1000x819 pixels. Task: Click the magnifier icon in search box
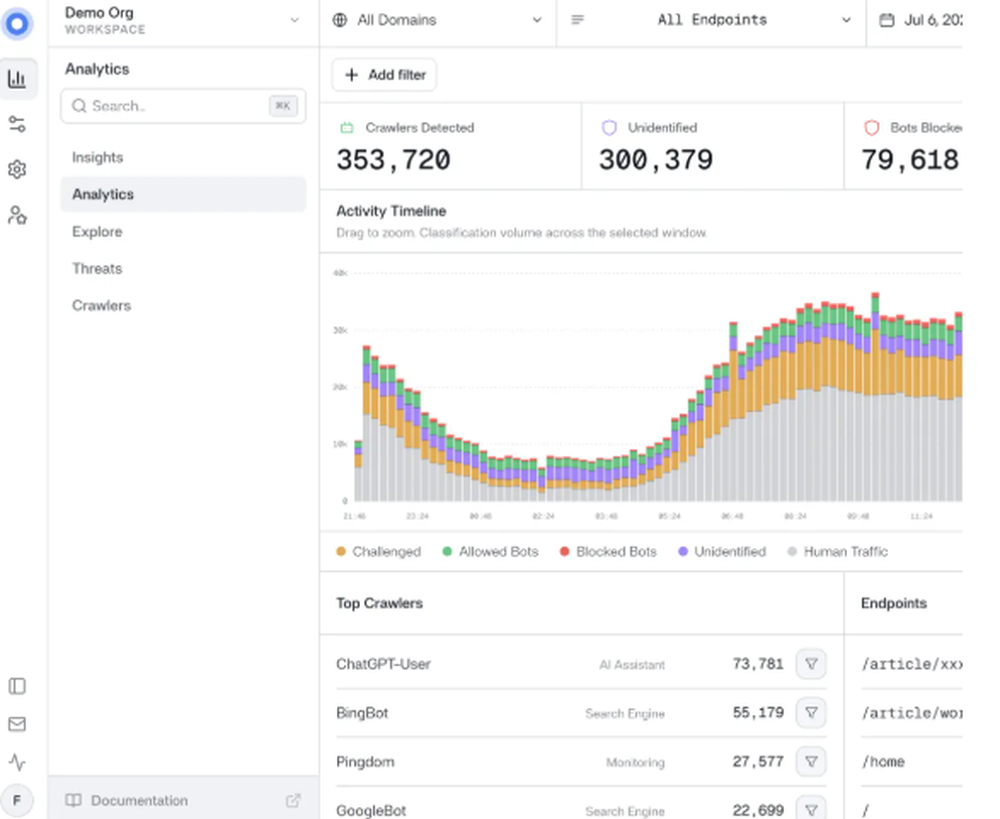click(x=78, y=106)
